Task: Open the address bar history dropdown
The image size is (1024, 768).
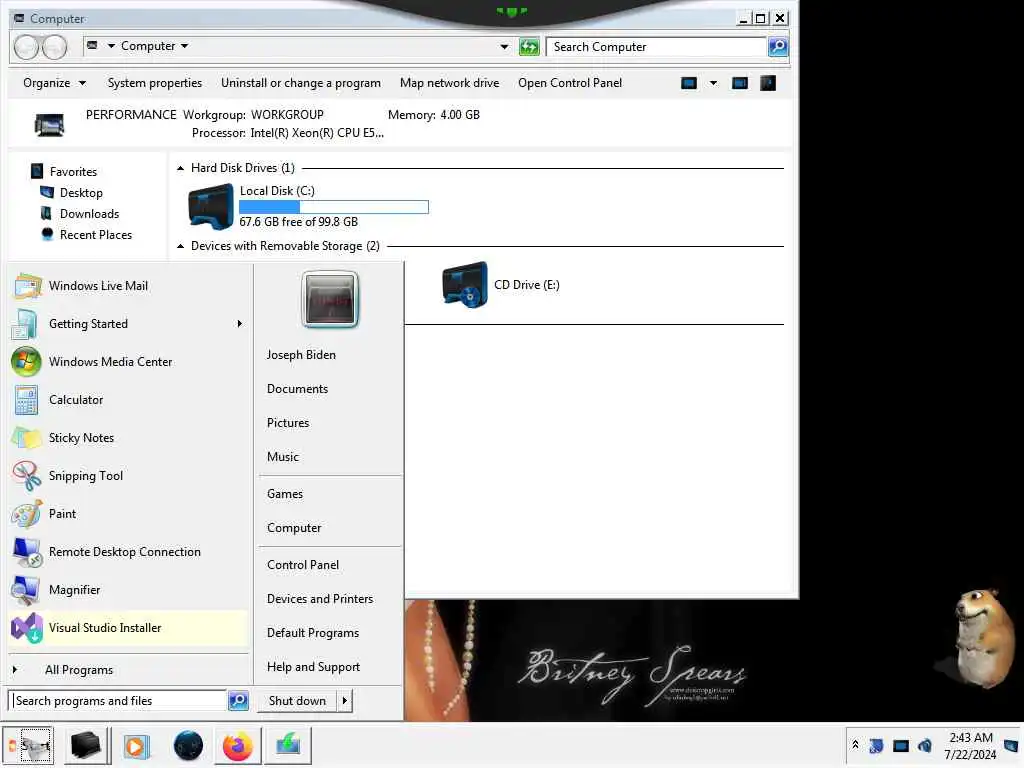Action: (x=504, y=46)
